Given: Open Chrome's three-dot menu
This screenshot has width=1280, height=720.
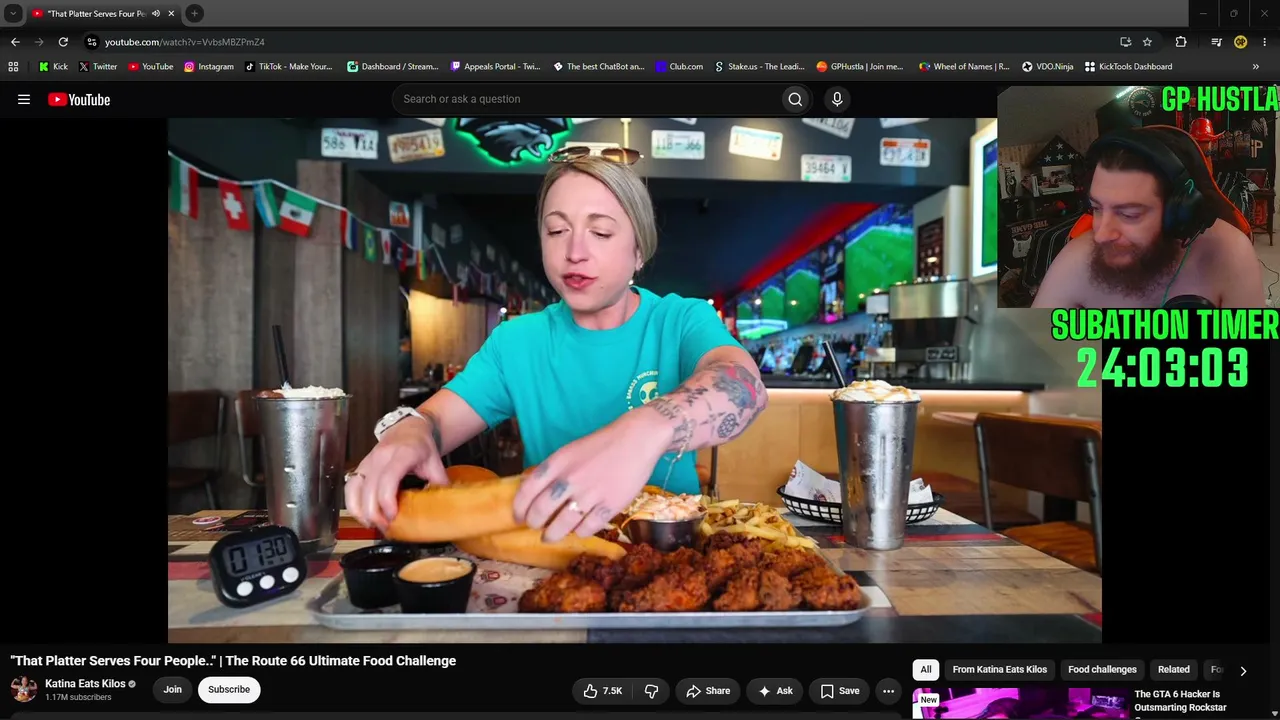Looking at the screenshot, I should tap(1265, 42).
